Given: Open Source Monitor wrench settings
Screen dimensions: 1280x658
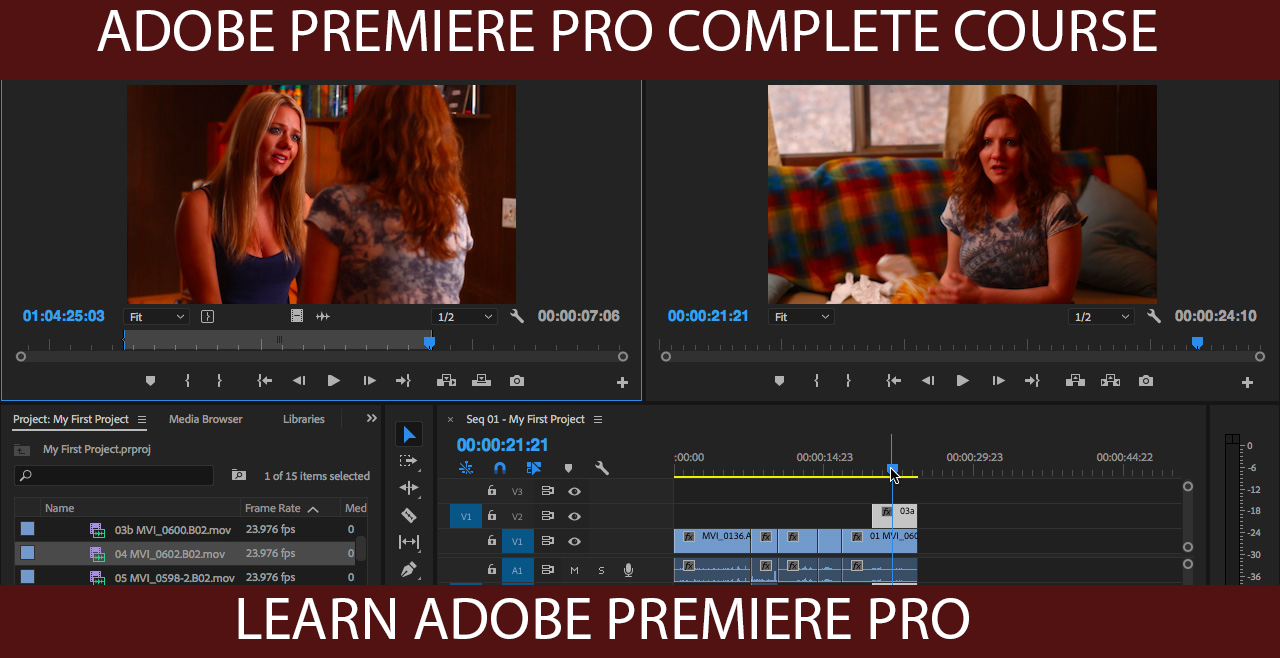Looking at the screenshot, I should click(x=517, y=316).
